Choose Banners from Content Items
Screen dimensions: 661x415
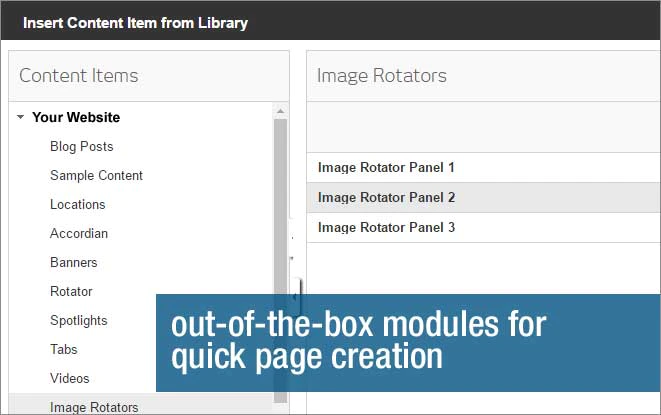(73, 262)
